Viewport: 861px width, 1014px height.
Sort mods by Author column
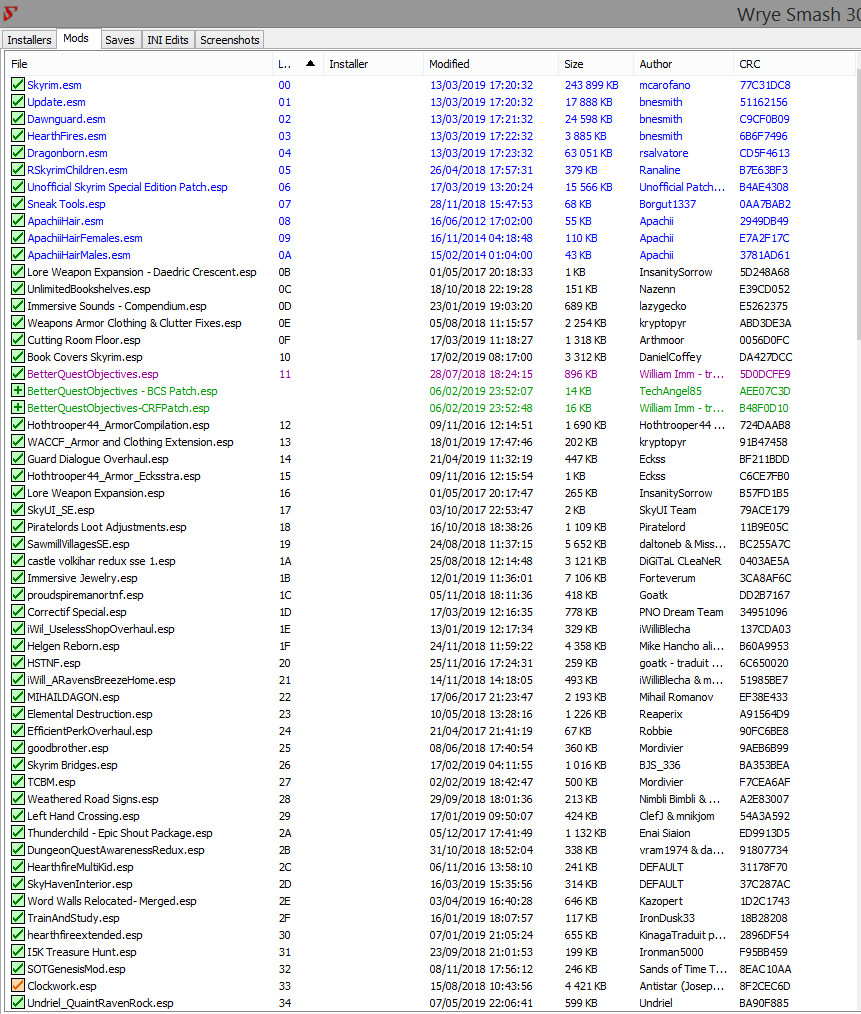coord(683,64)
